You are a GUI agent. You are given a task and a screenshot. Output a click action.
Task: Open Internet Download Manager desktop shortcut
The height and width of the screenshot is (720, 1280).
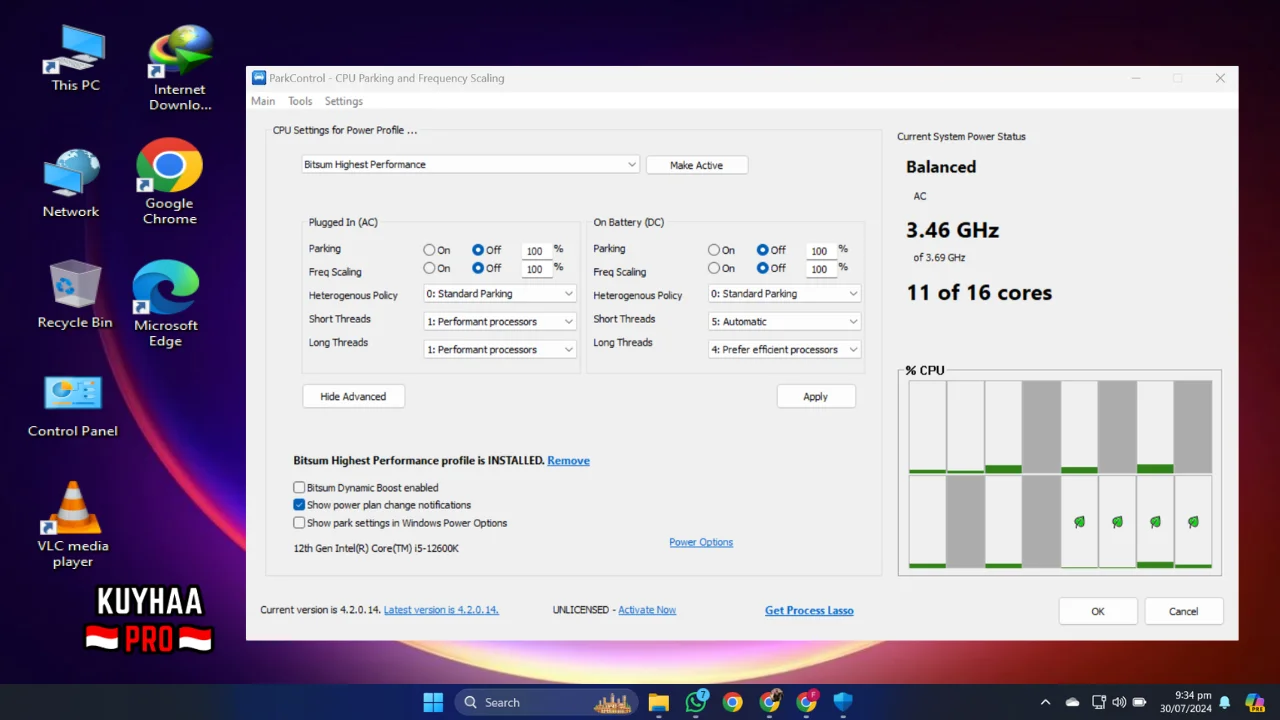(x=180, y=68)
